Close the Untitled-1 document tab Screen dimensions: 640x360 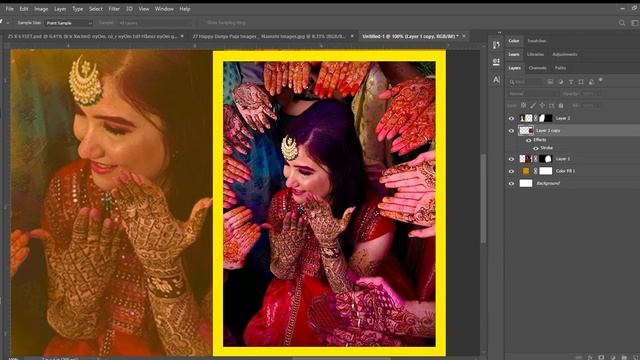coord(464,36)
